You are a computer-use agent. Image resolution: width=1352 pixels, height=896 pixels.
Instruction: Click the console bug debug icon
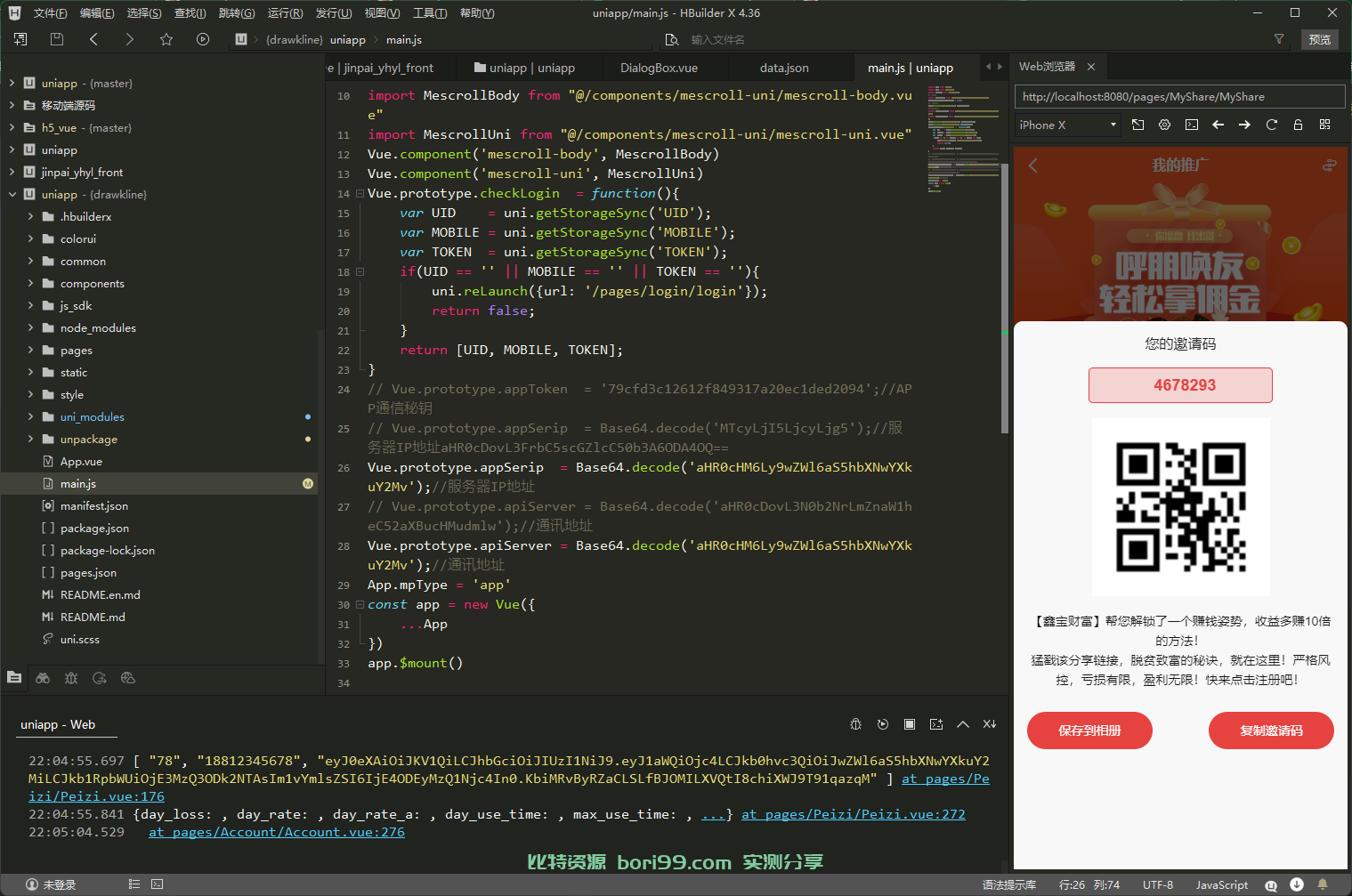click(x=855, y=724)
